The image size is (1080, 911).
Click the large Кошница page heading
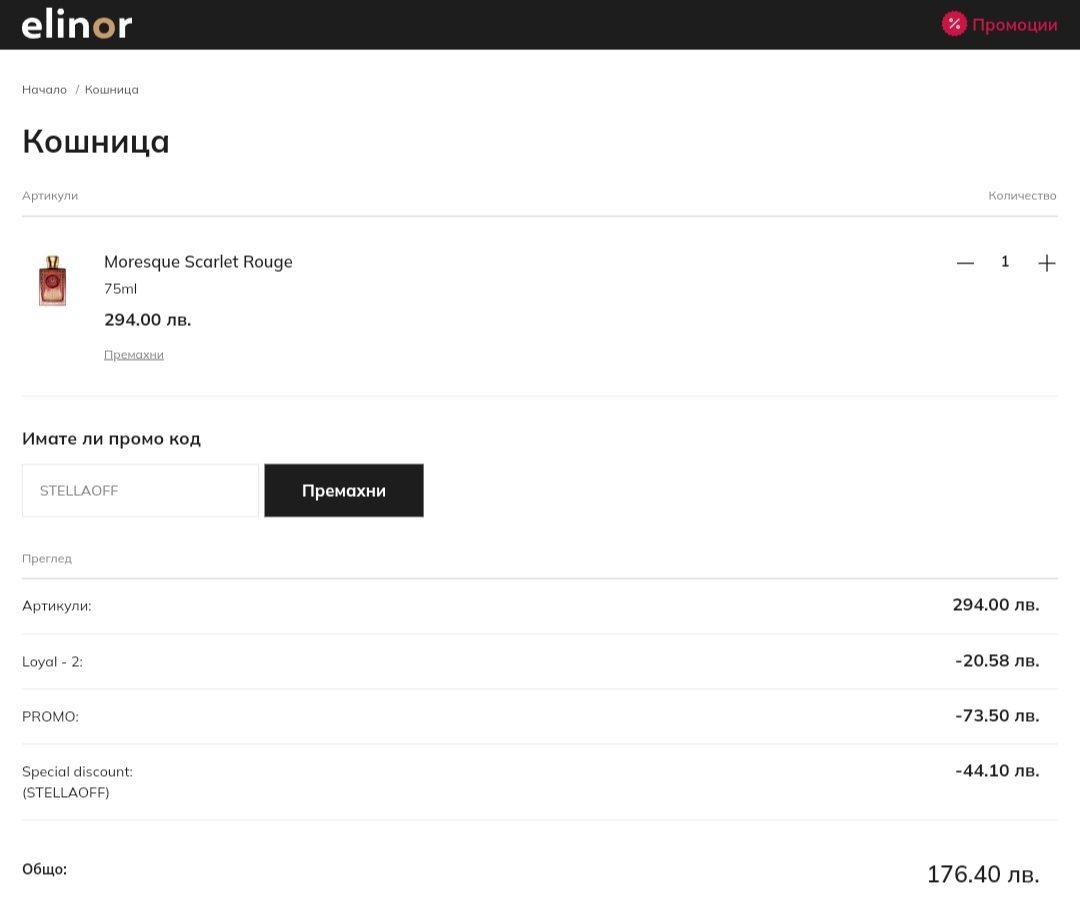tap(96, 142)
